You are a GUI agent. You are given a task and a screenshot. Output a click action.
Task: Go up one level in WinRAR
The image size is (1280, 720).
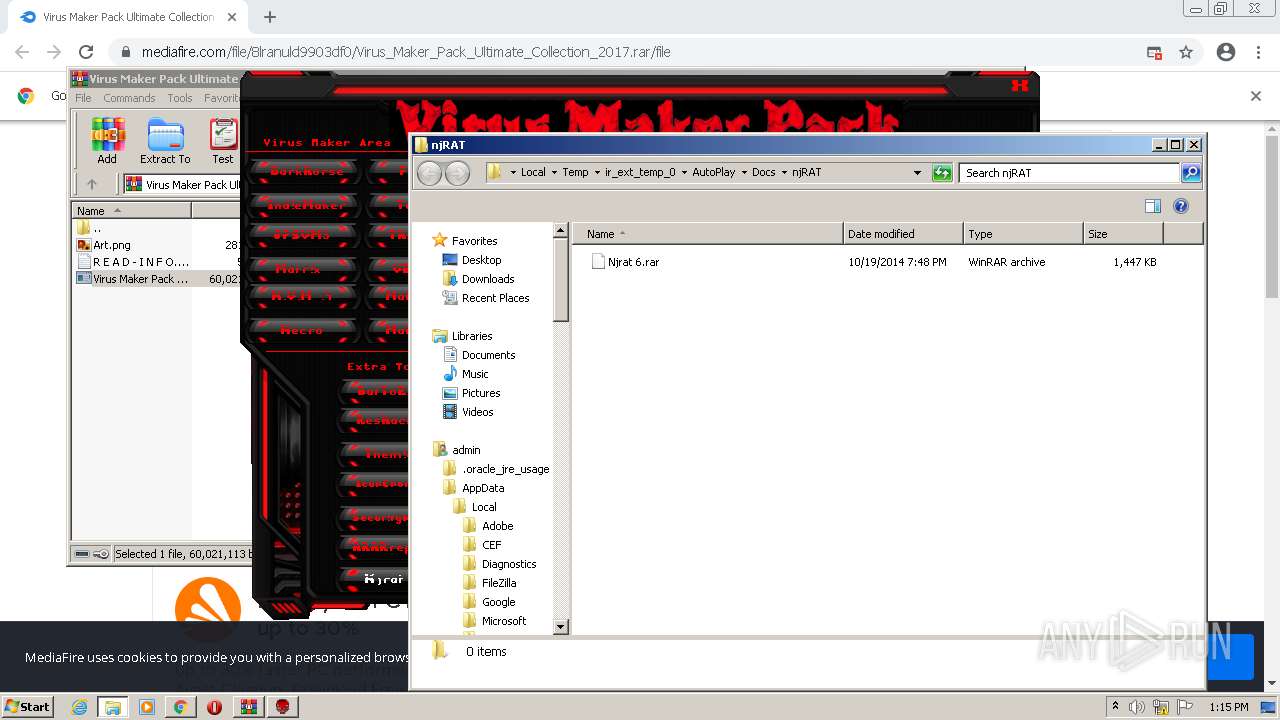point(92,184)
